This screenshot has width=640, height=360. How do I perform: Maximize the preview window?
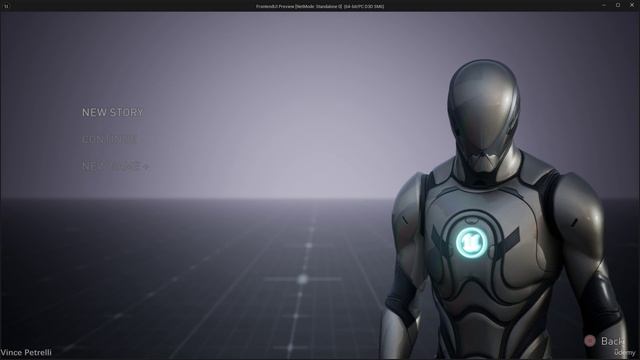tap(618, 5)
